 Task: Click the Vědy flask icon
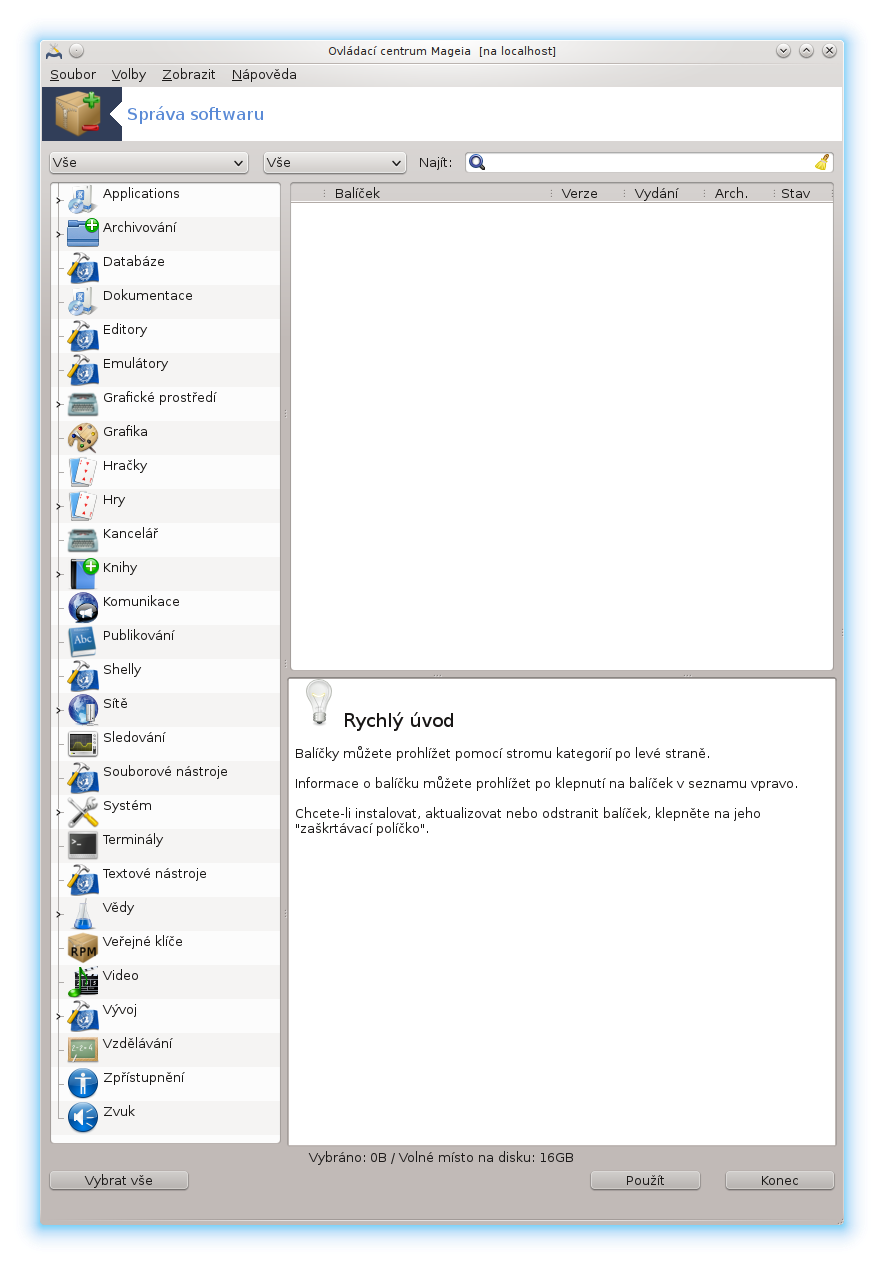click(83, 914)
